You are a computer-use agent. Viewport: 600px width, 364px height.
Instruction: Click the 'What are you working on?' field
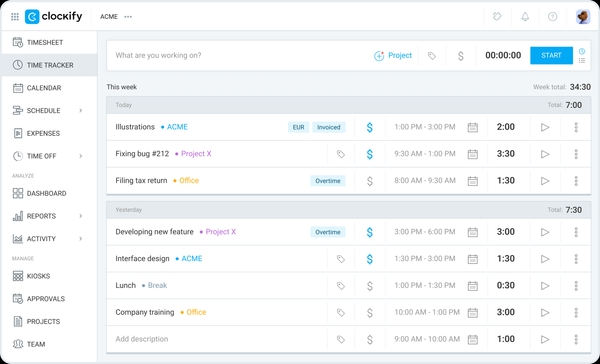[239, 55]
